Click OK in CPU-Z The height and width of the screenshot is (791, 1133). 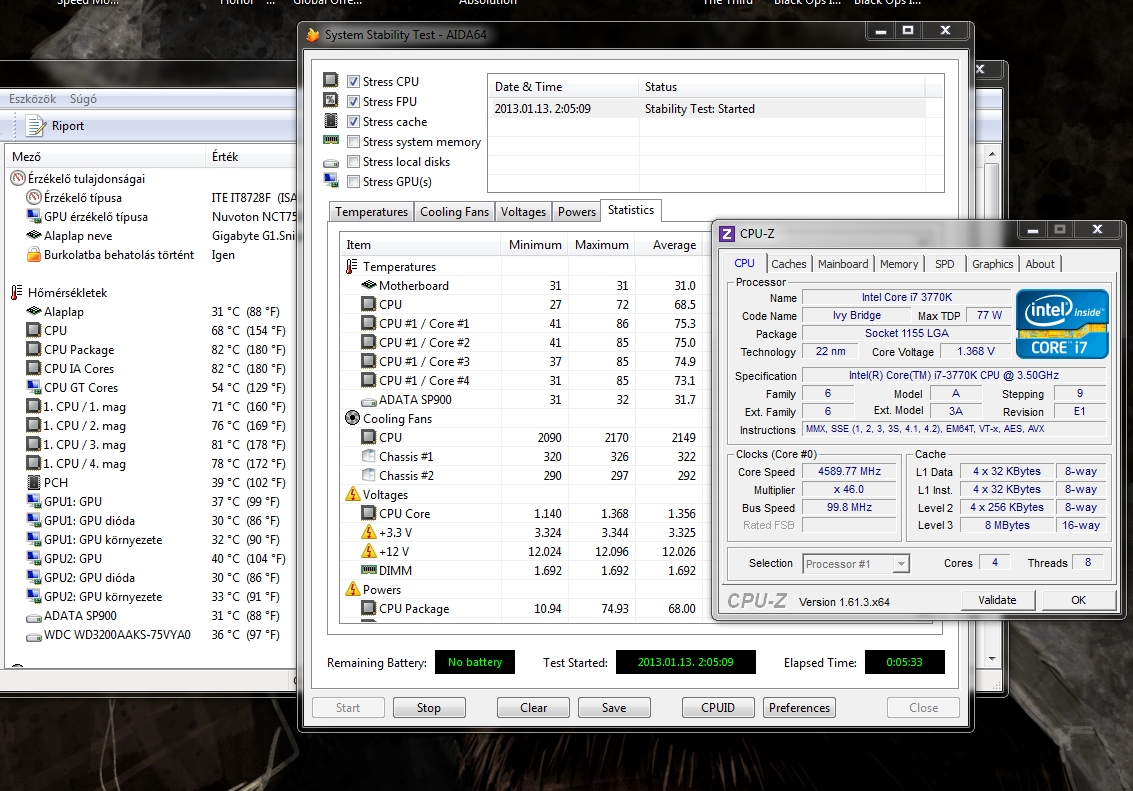point(1078,600)
